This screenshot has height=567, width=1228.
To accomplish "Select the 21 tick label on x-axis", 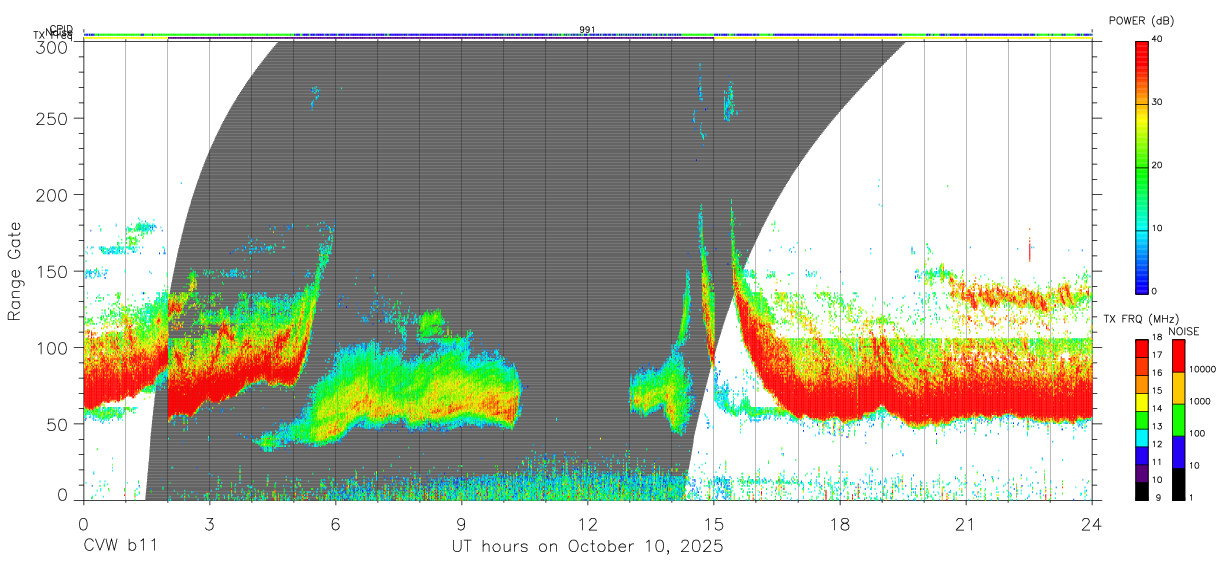I will [x=966, y=524].
